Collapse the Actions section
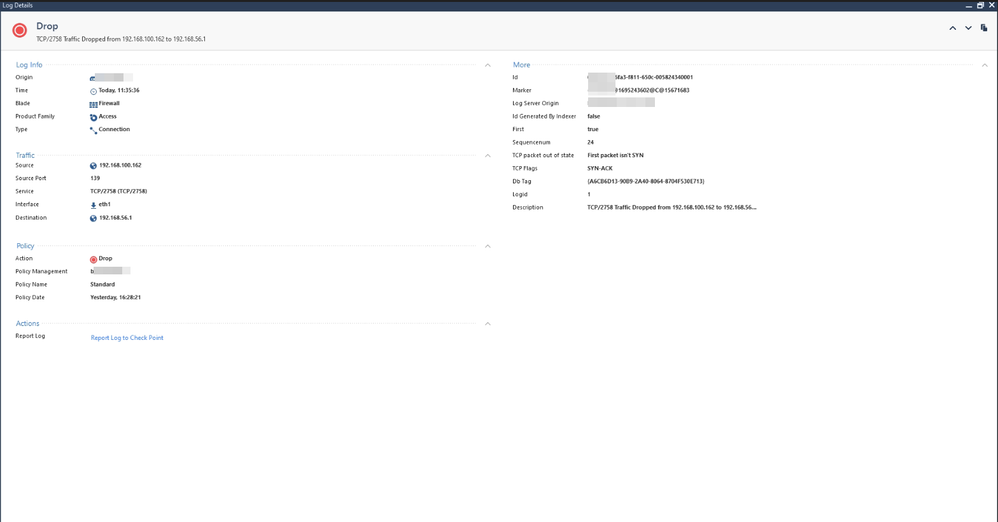Image resolution: width=998 pixels, height=522 pixels. [x=488, y=323]
